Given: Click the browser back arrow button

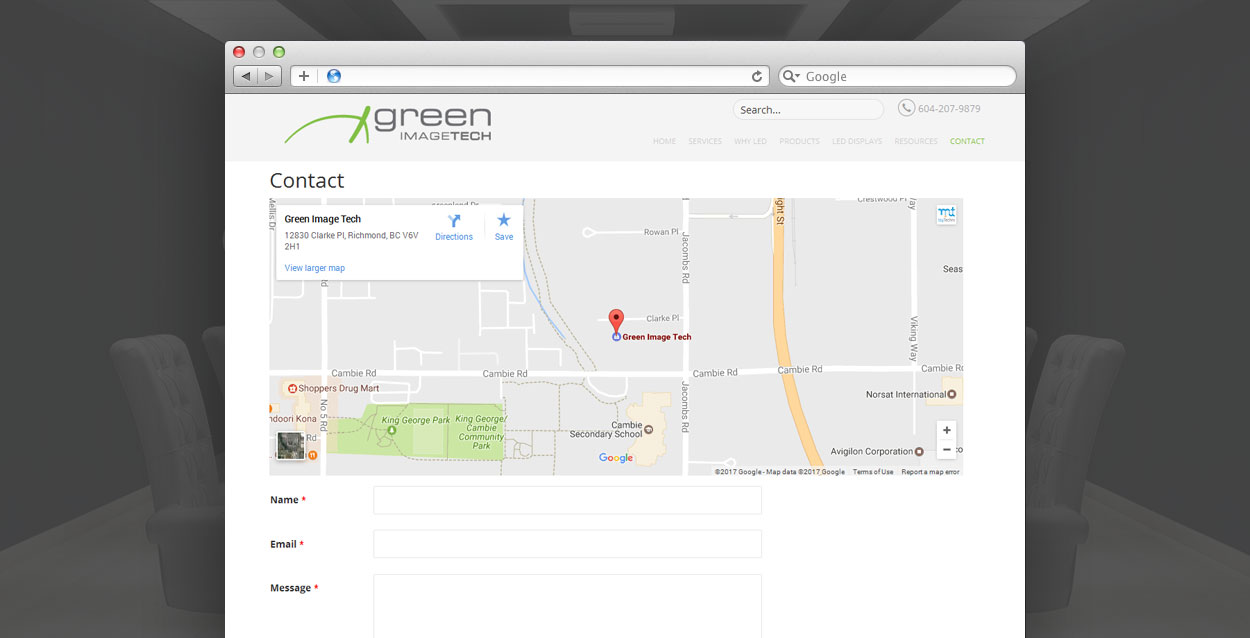Looking at the screenshot, I should [x=245, y=76].
